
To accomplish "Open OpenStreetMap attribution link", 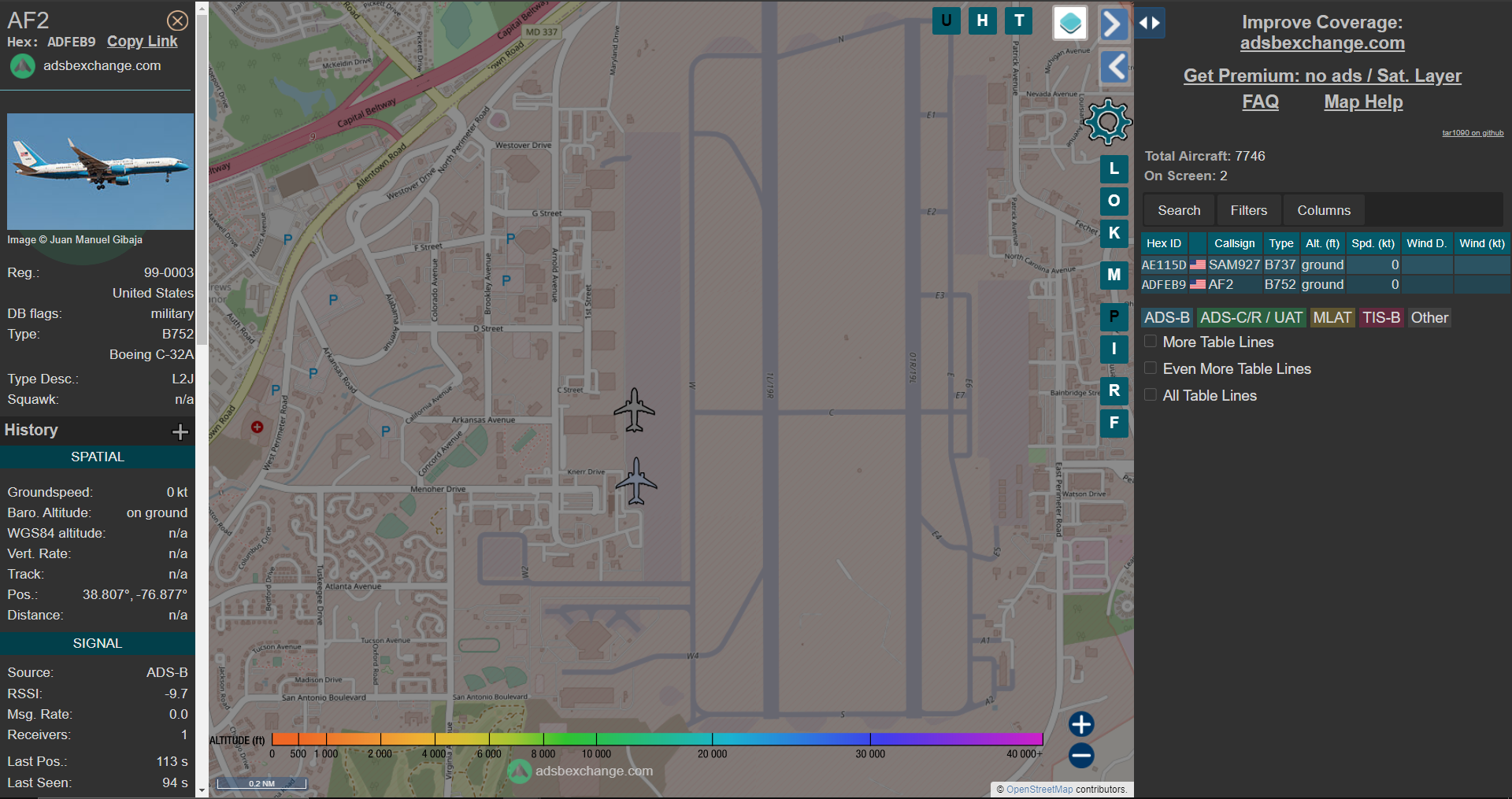I will pos(1039,790).
